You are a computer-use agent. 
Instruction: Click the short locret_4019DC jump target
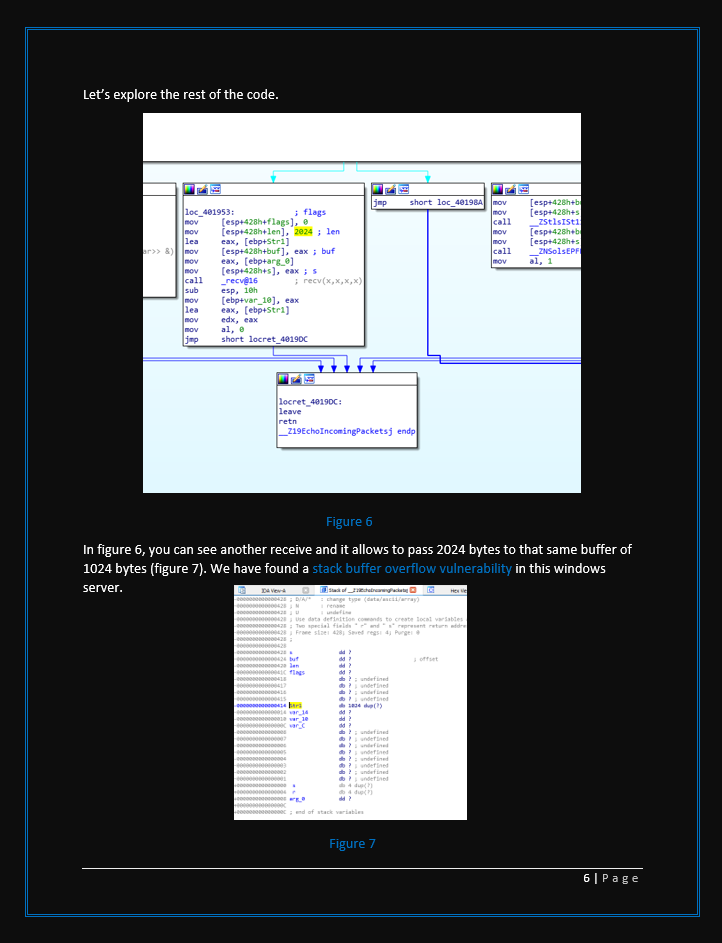[x=265, y=339]
